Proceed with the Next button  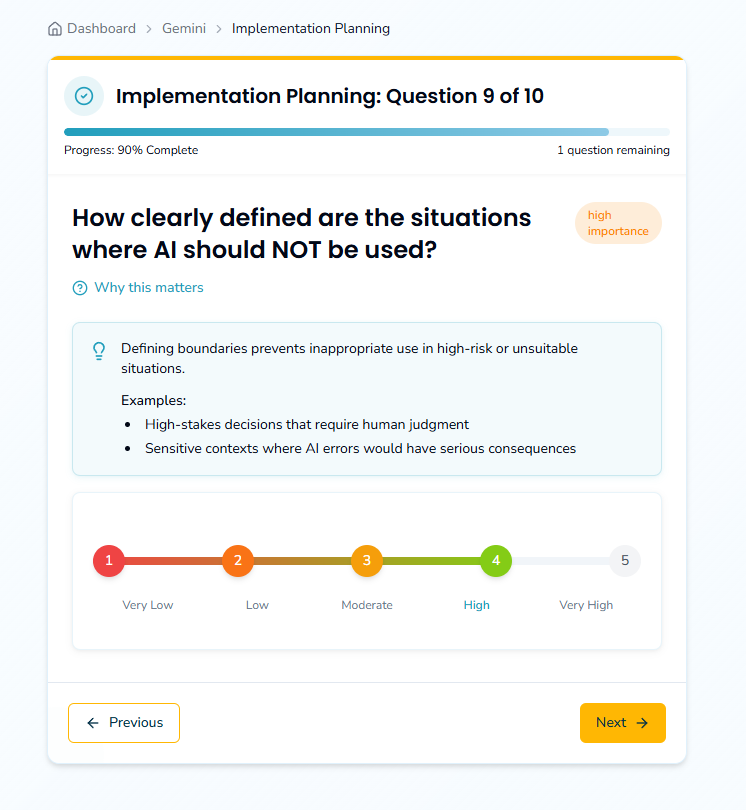coord(622,723)
